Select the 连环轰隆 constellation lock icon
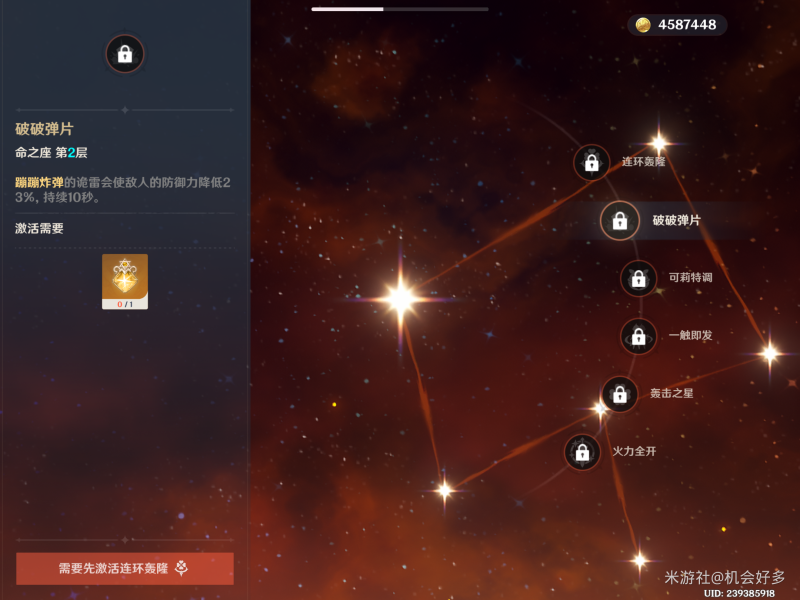 (x=591, y=163)
